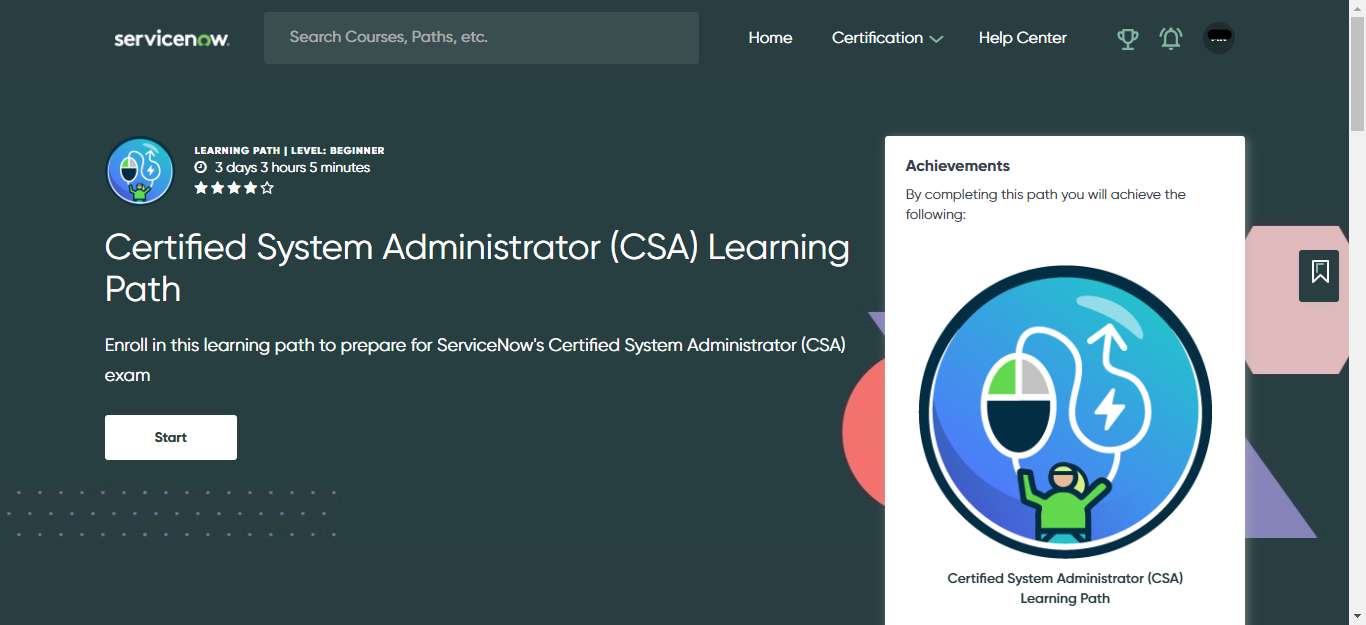Check the notifications bell icon

[1170, 38]
